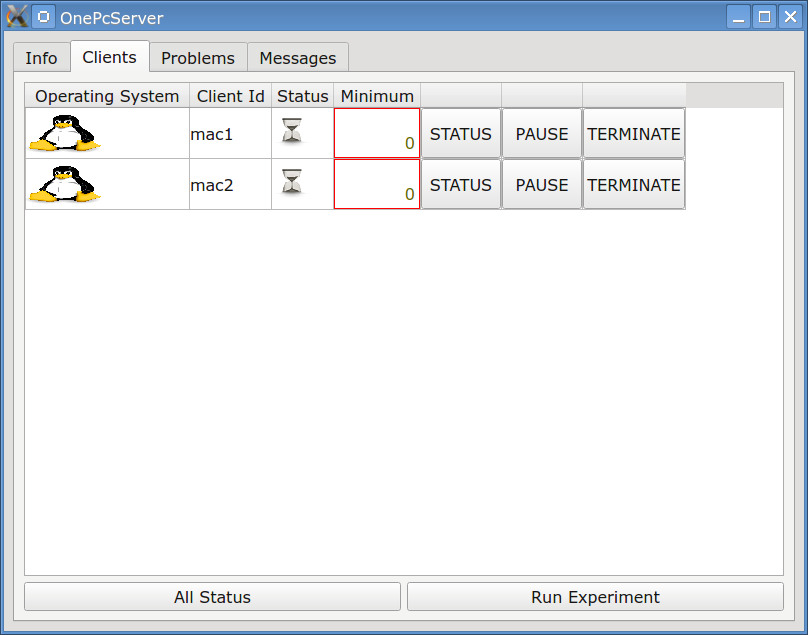Click the Linux penguin icon for mac2
Image resolution: width=808 pixels, height=635 pixels.
pos(63,184)
